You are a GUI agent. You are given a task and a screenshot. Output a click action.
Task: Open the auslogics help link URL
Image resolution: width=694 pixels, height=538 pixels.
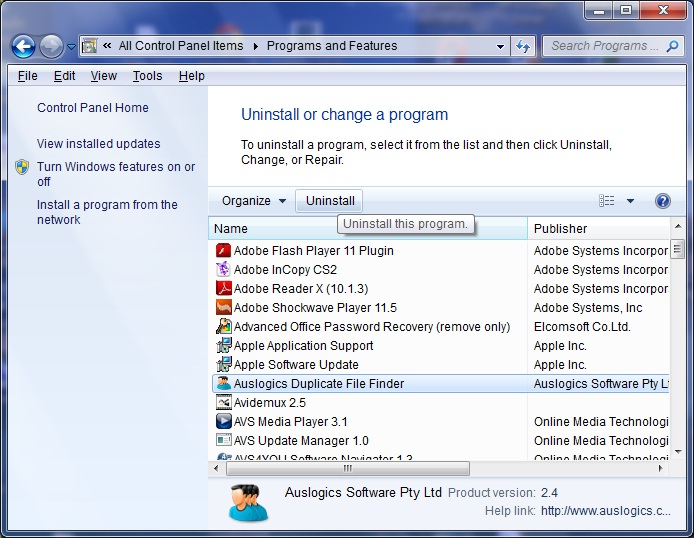(605, 511)
